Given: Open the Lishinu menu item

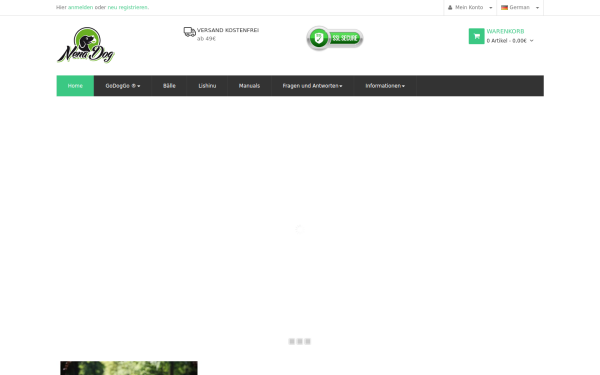Looking at the screenshot, I should (207, 86).
